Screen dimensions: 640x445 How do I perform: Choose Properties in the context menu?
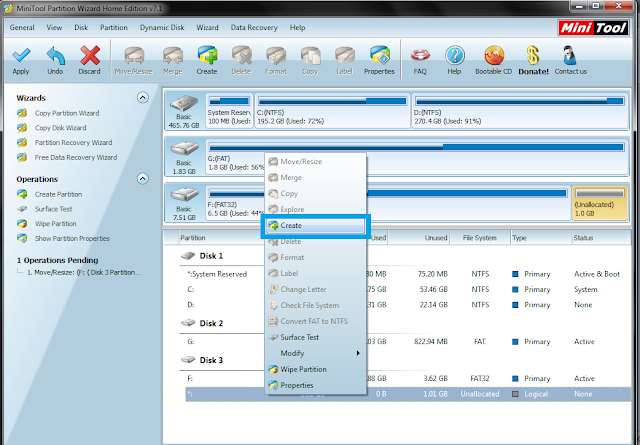tap(315, 385)
